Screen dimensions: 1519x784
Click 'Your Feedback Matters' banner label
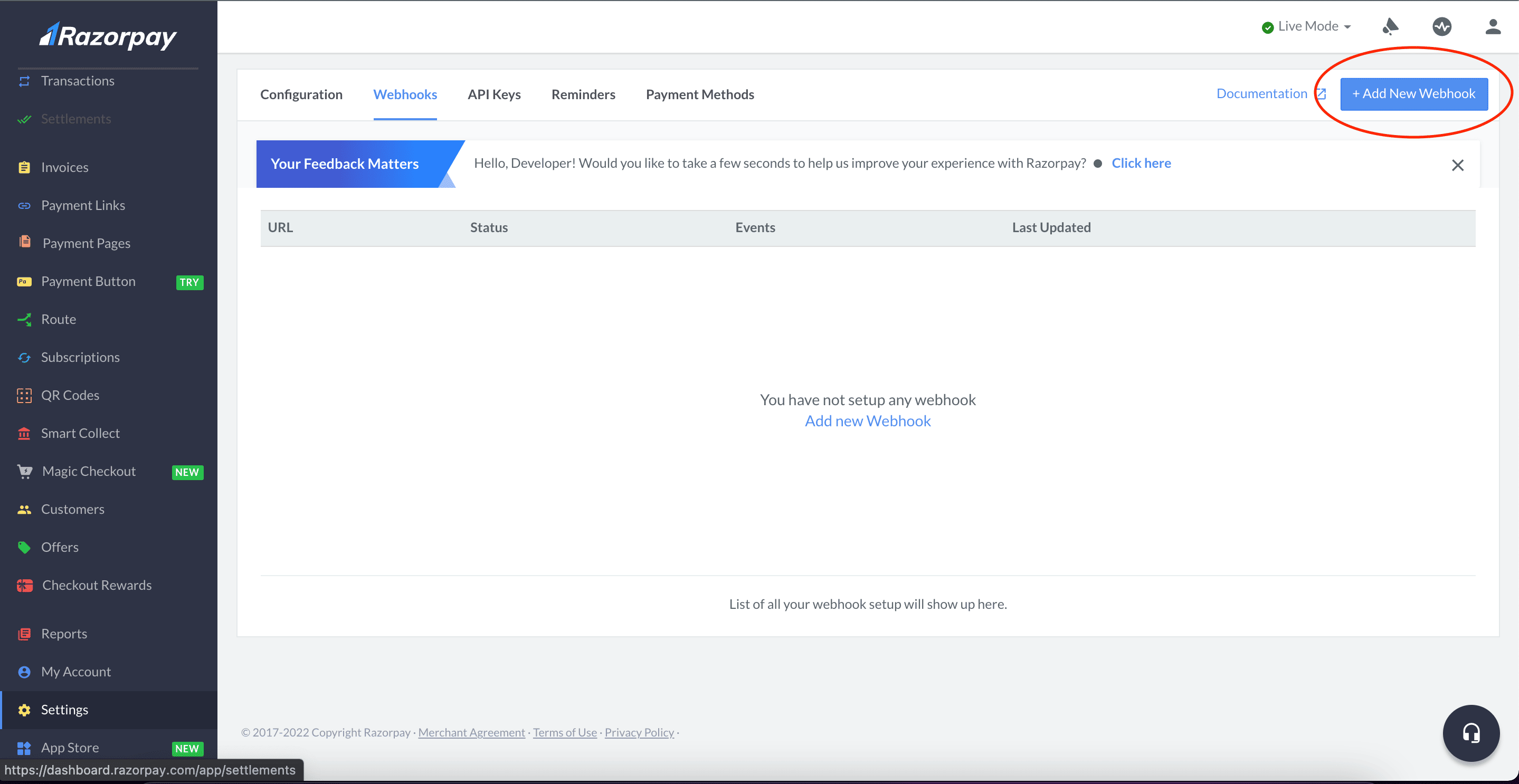[x=344, y=164]
